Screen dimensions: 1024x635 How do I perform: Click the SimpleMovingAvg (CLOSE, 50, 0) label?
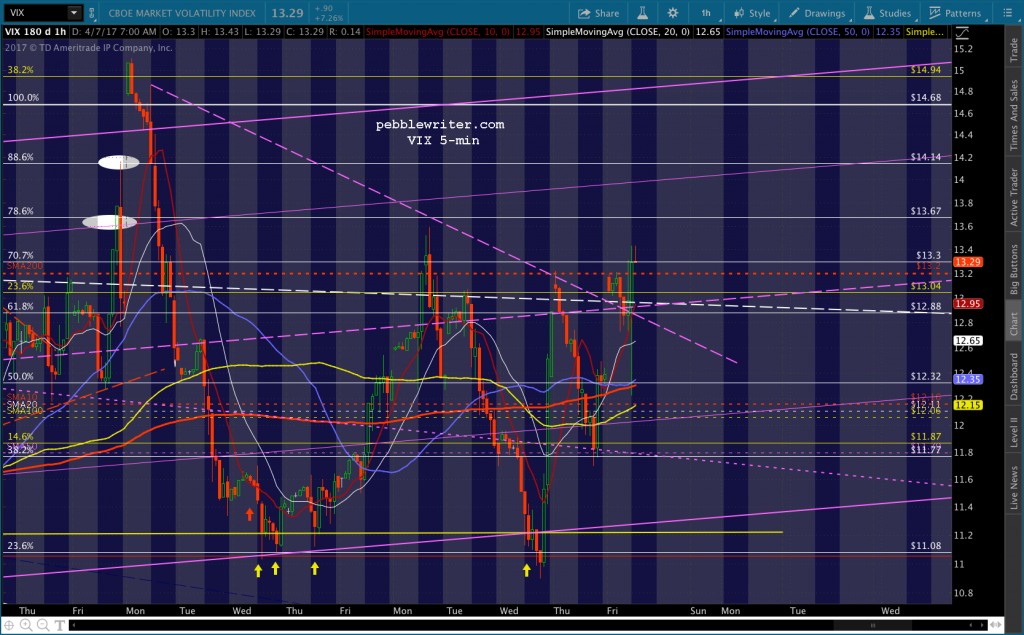(797, 31)
